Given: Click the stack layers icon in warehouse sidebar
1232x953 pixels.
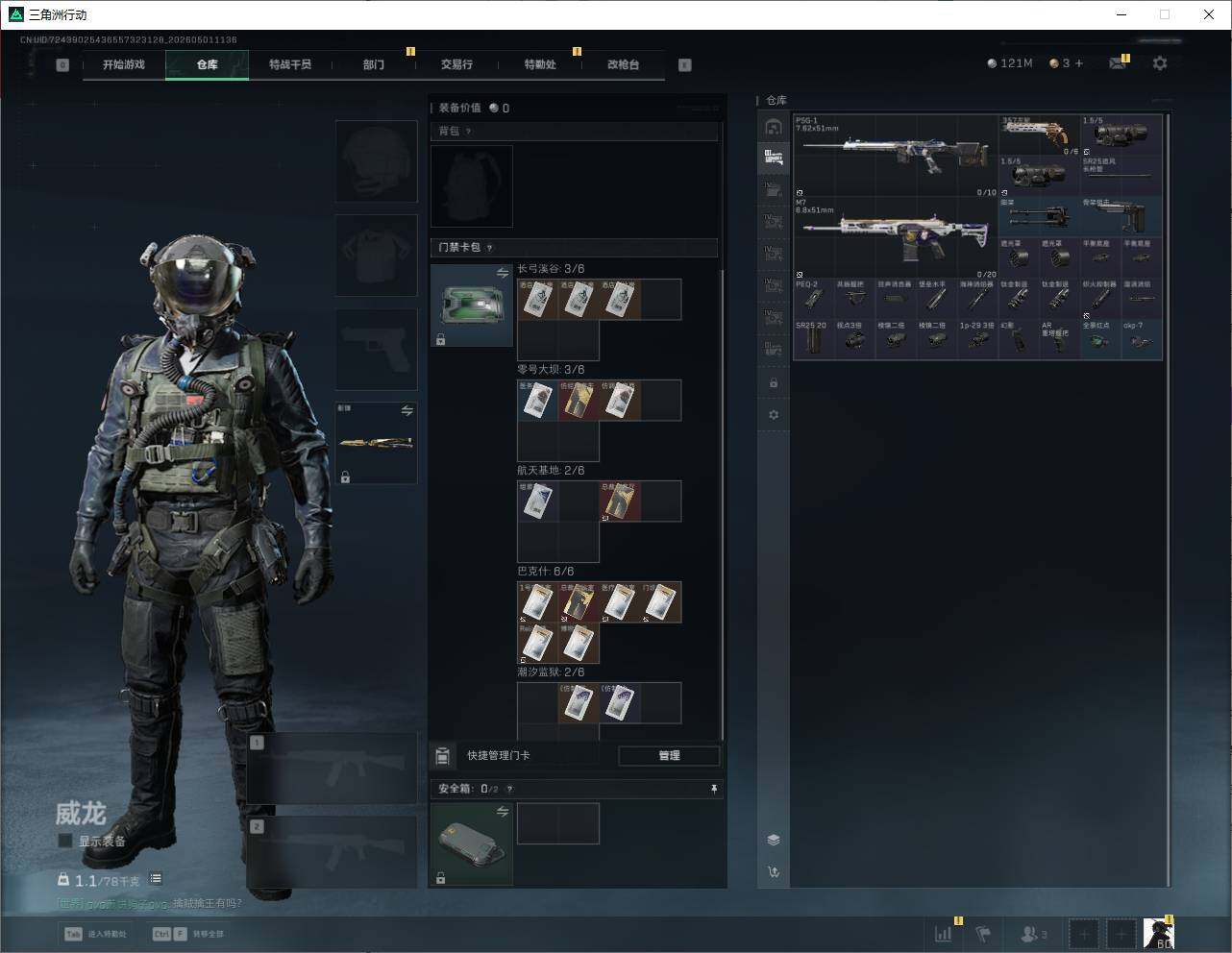Looking at the screenshot, I should (x=774, y=840).
